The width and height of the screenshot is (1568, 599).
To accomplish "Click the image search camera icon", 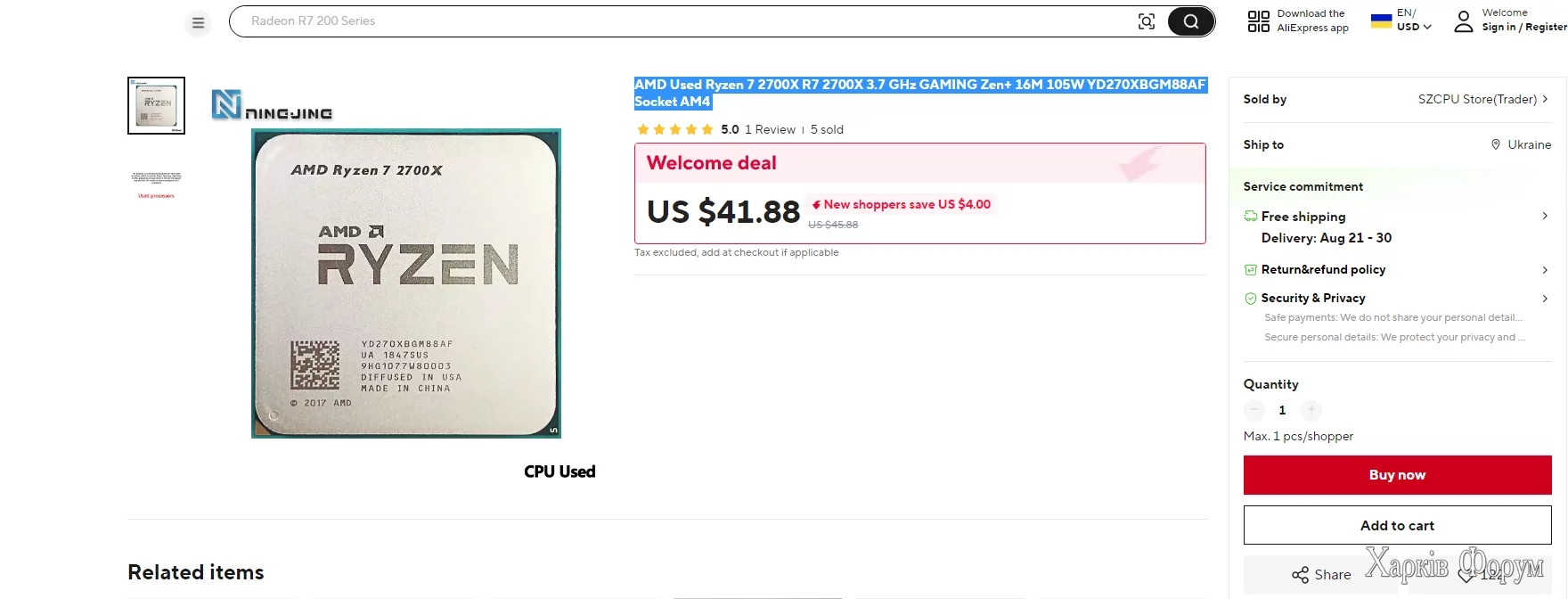I will coord(1147,21).
